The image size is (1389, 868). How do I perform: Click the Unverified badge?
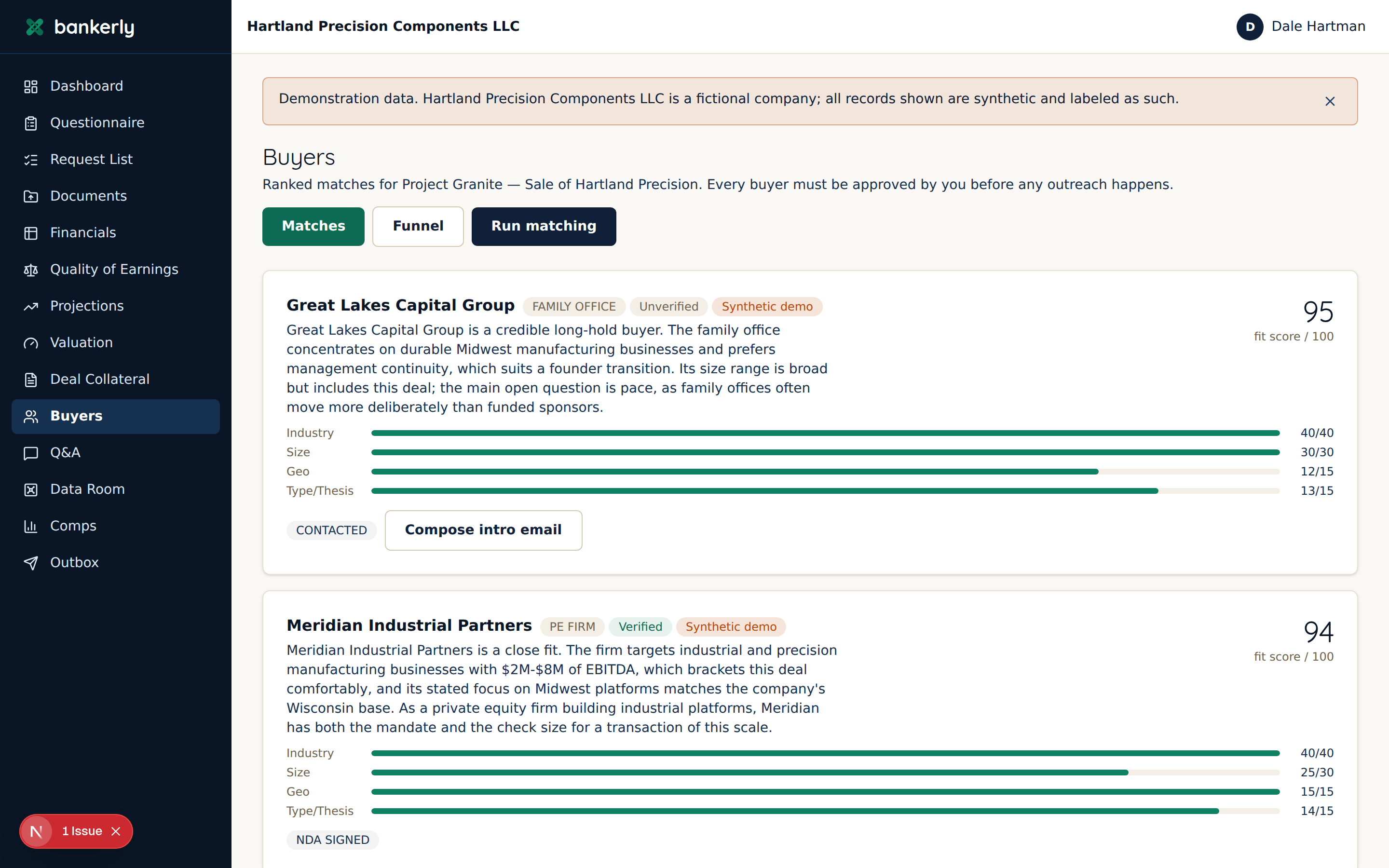[668, 307]
